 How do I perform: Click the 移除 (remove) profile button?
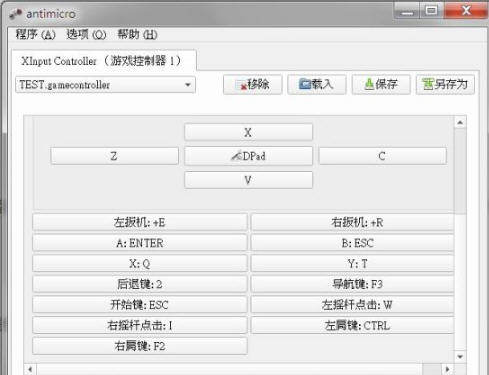point(253,84)
